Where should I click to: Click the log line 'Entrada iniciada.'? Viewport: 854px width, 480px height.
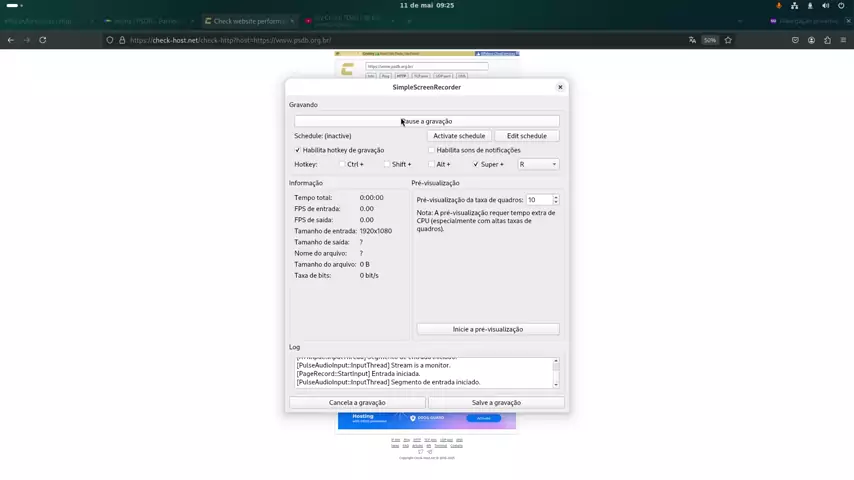click(x=358, y=374)
